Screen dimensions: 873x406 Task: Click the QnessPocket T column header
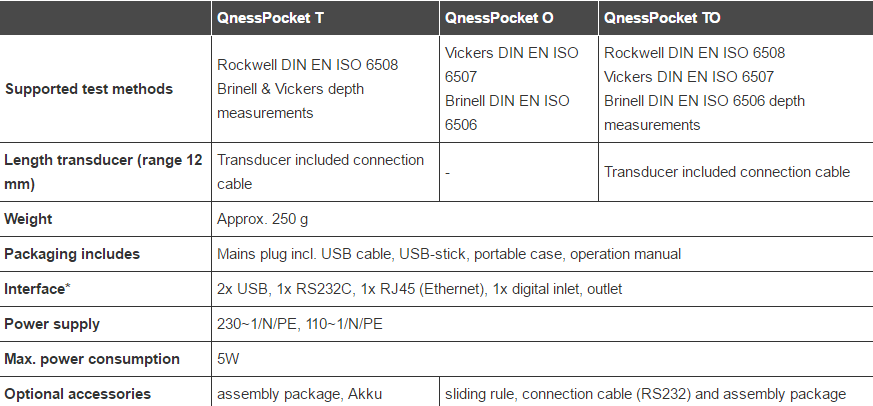(270, 18)
